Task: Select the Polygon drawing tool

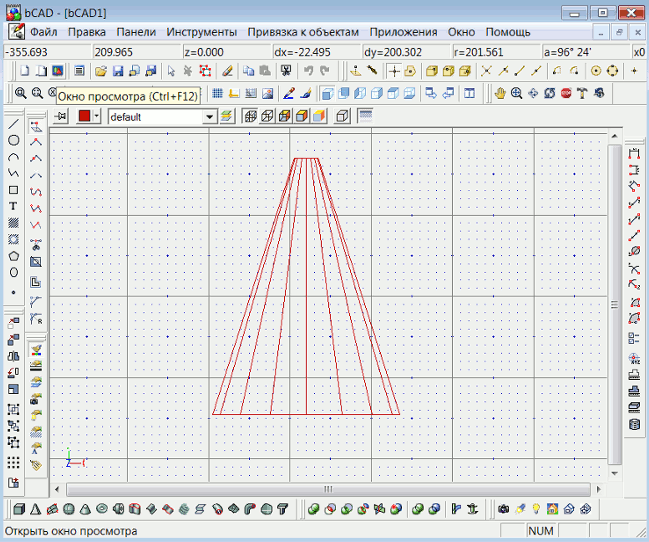Action: click(13, 256)
